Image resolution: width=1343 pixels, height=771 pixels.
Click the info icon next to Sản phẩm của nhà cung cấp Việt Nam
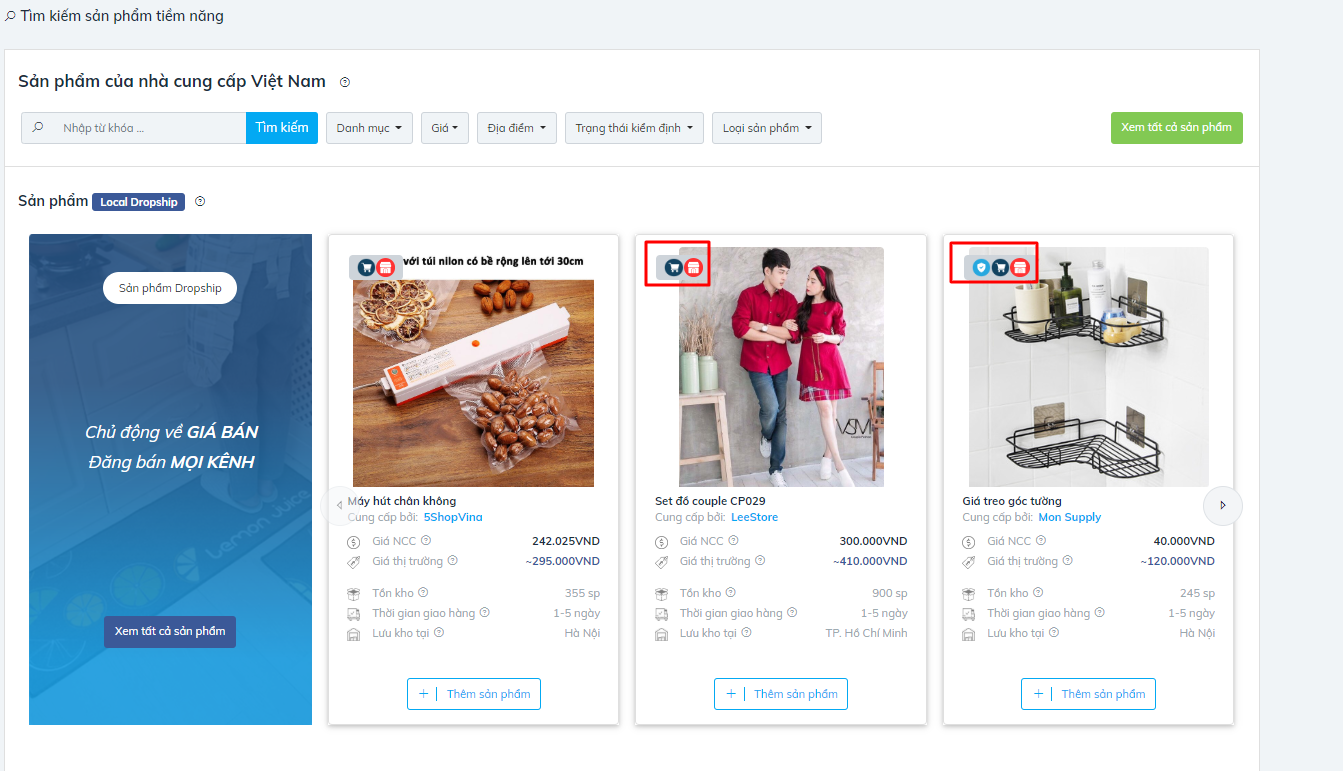345,82
